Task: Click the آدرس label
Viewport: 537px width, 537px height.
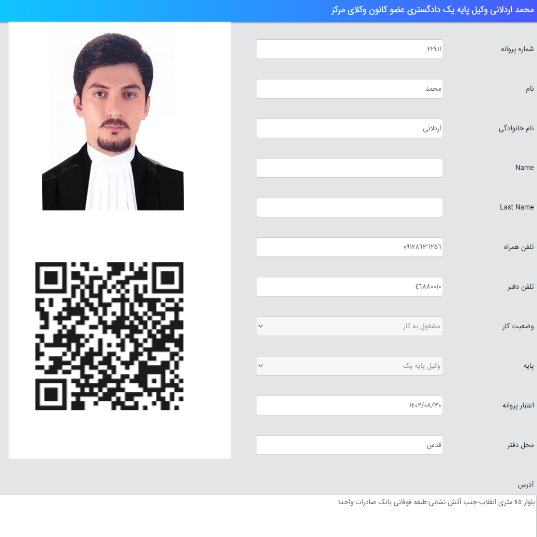Action: click(x=525, y=485)
